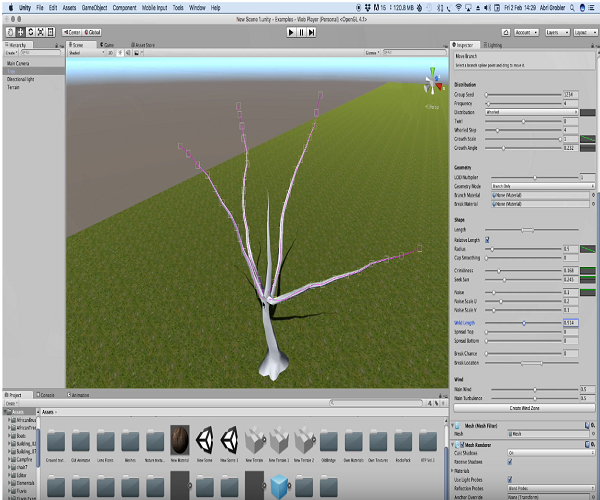Open Geometry Mode dropdown
600x500 pixels.
pyautogui.click(x=543, y=186)
